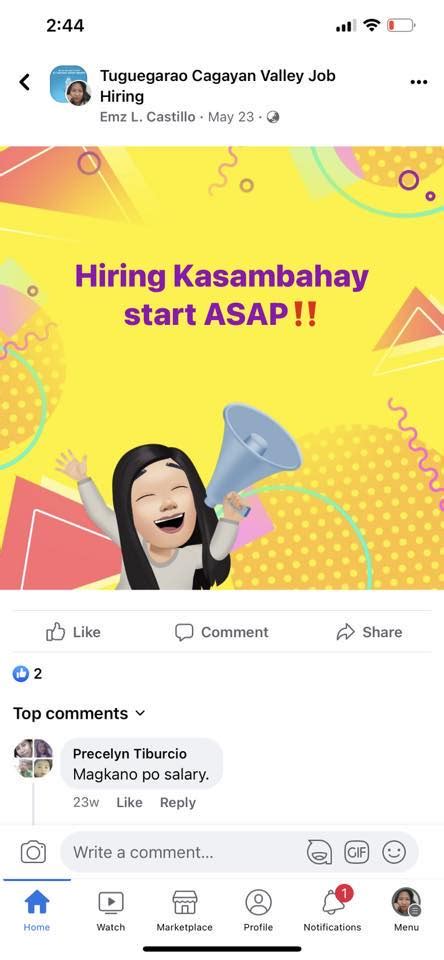Expand the Top comments sort dropdown
The width and height of the screenshot is (444, 960).
click(x=79, y=713)
